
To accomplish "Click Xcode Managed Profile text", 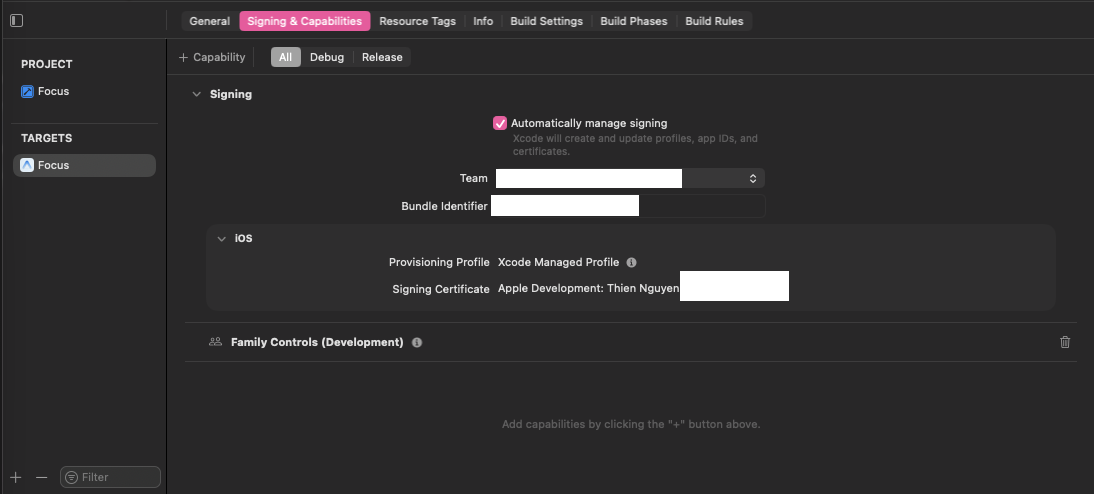I will point(558,262).
